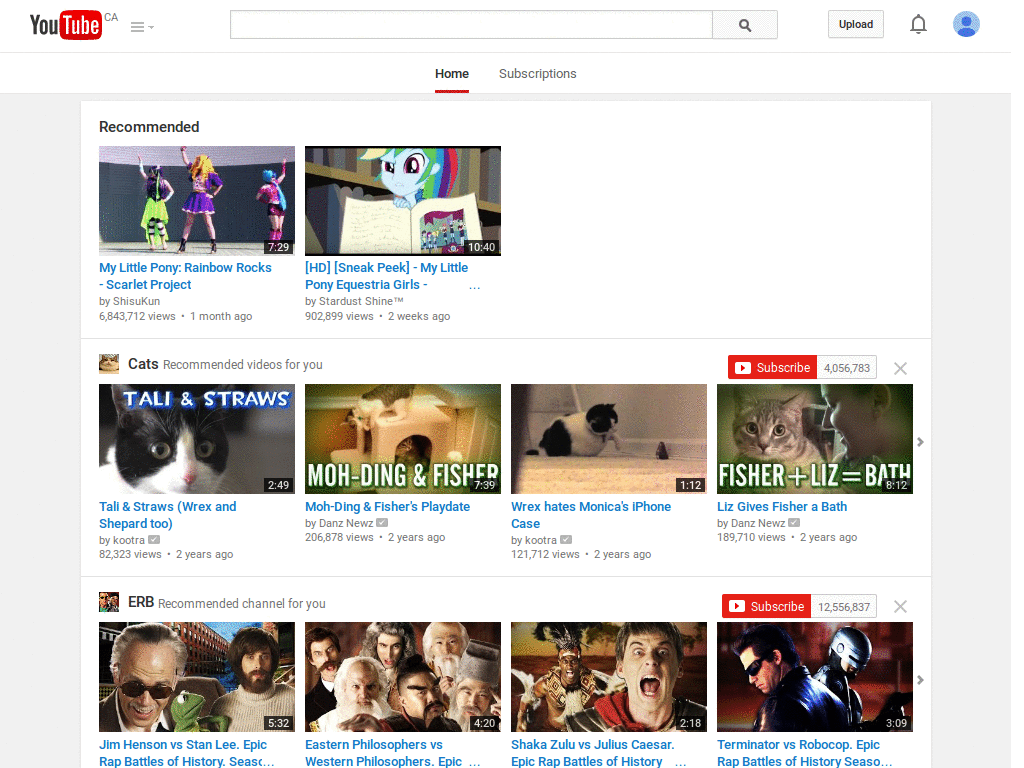Open Fisher + Liz = Bath thumbnail
This screenshot has height=768, width=1024.
pos(814,439)
